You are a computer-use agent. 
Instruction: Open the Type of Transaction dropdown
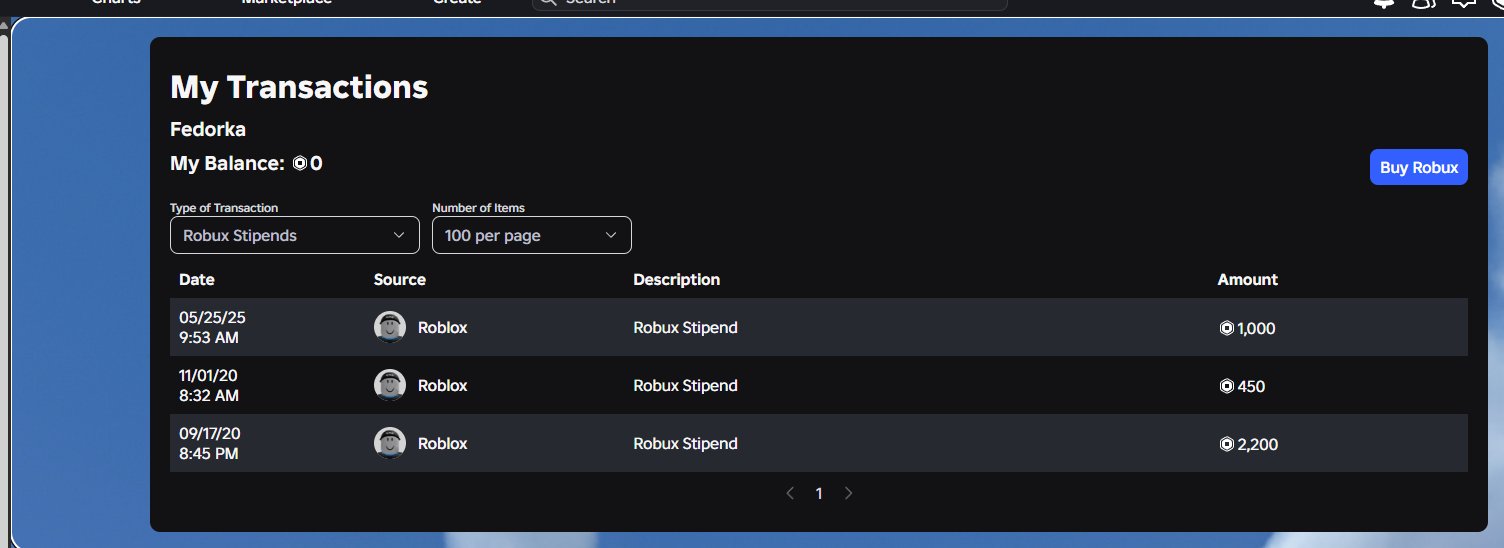[295, 235]
